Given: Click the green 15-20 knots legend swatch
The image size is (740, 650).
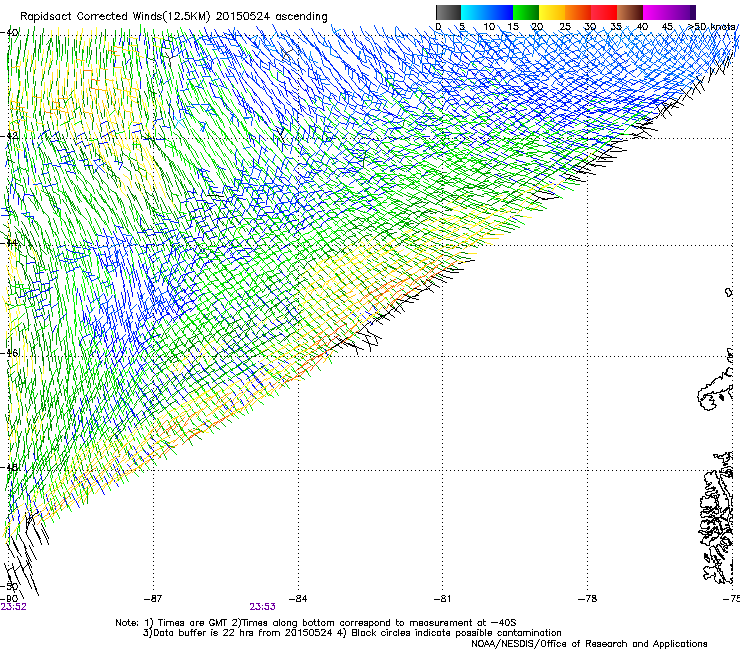Looking at the screenshot, I should tap(526, 12).
